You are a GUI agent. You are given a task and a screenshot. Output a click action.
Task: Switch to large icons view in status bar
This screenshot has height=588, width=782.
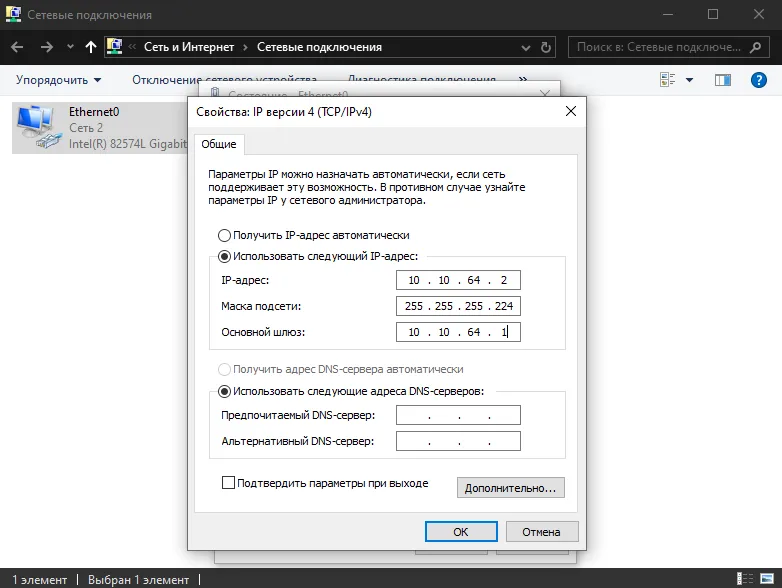[767, 579]
